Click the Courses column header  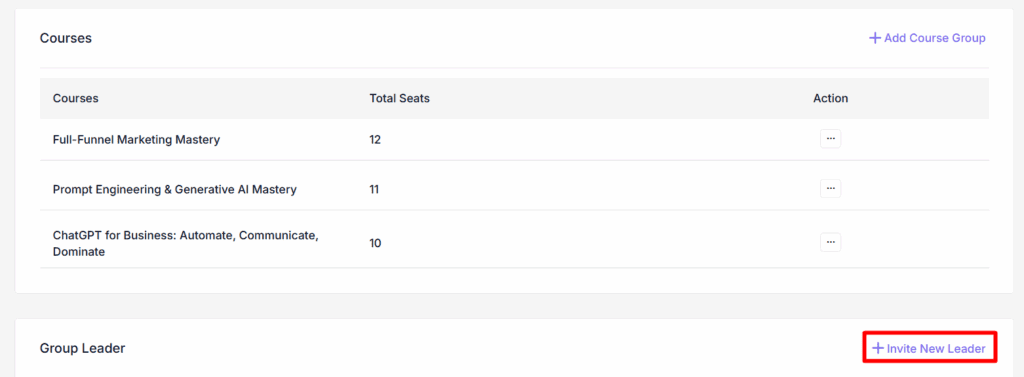coord(76,98)
